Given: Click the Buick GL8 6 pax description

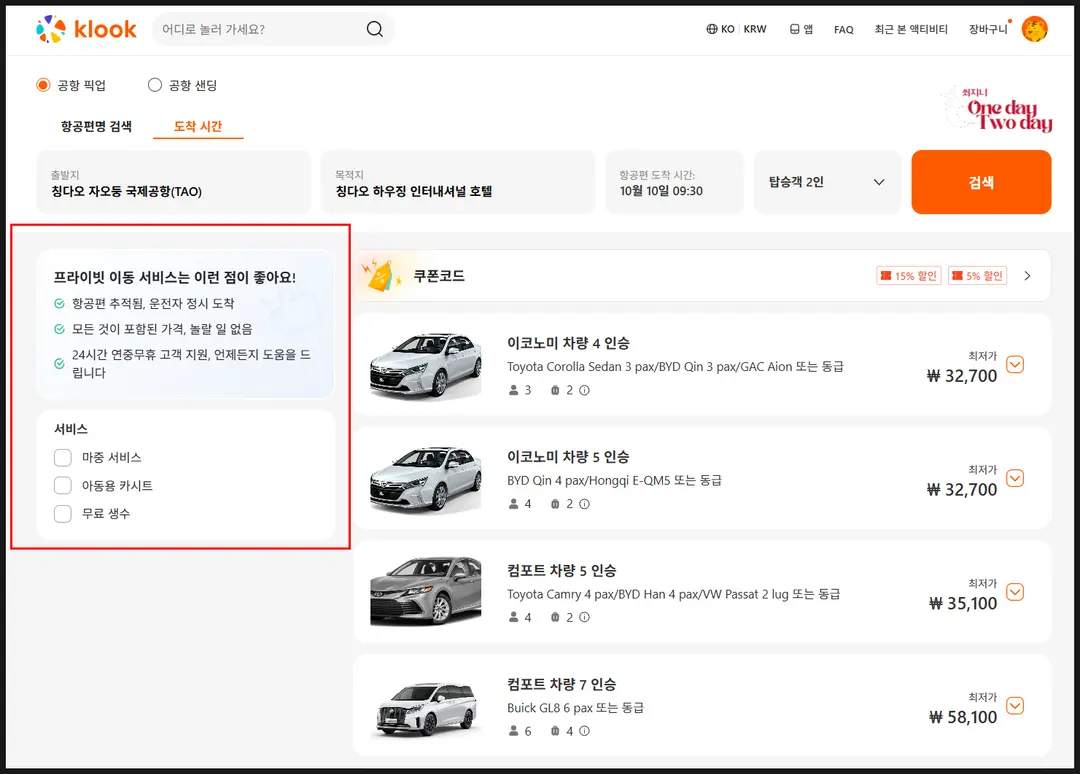Looking at the screenshot, I should (x=575, y=708).
